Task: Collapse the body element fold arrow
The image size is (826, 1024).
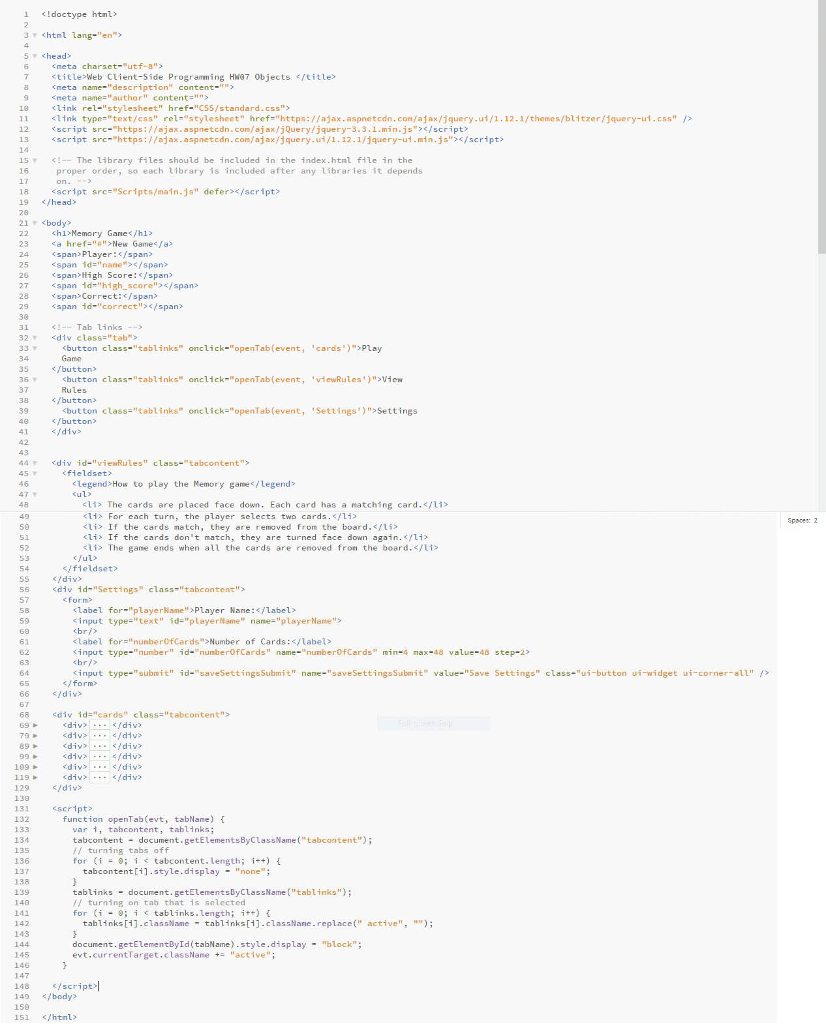Action: click(36, 223)
